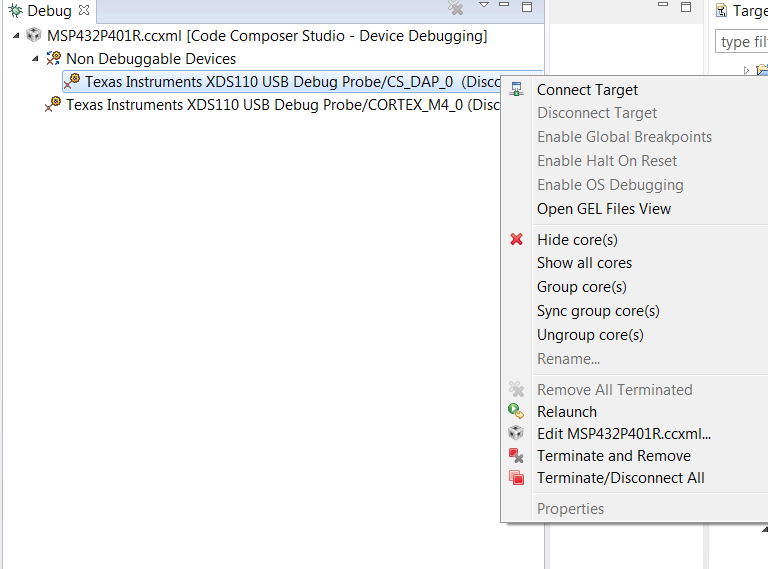Viewport: 768px width, 569px height.
Task: Select Group core(s) in the menu
Action: [581, 287]
